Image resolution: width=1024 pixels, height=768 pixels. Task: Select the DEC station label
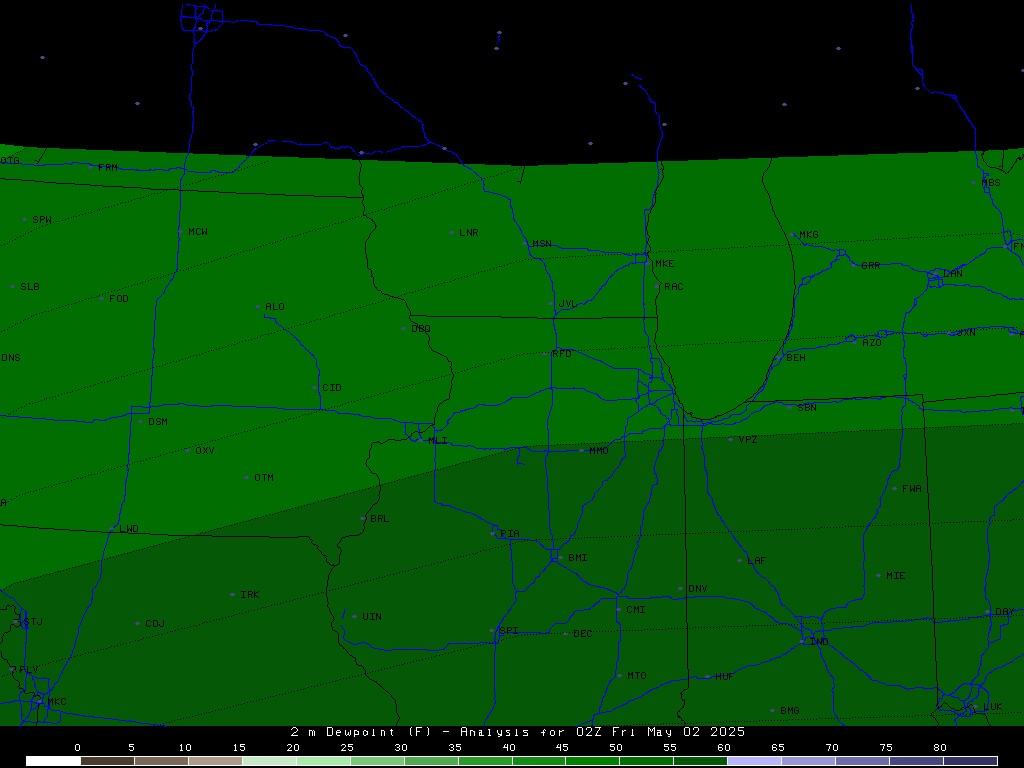(582, 634)
